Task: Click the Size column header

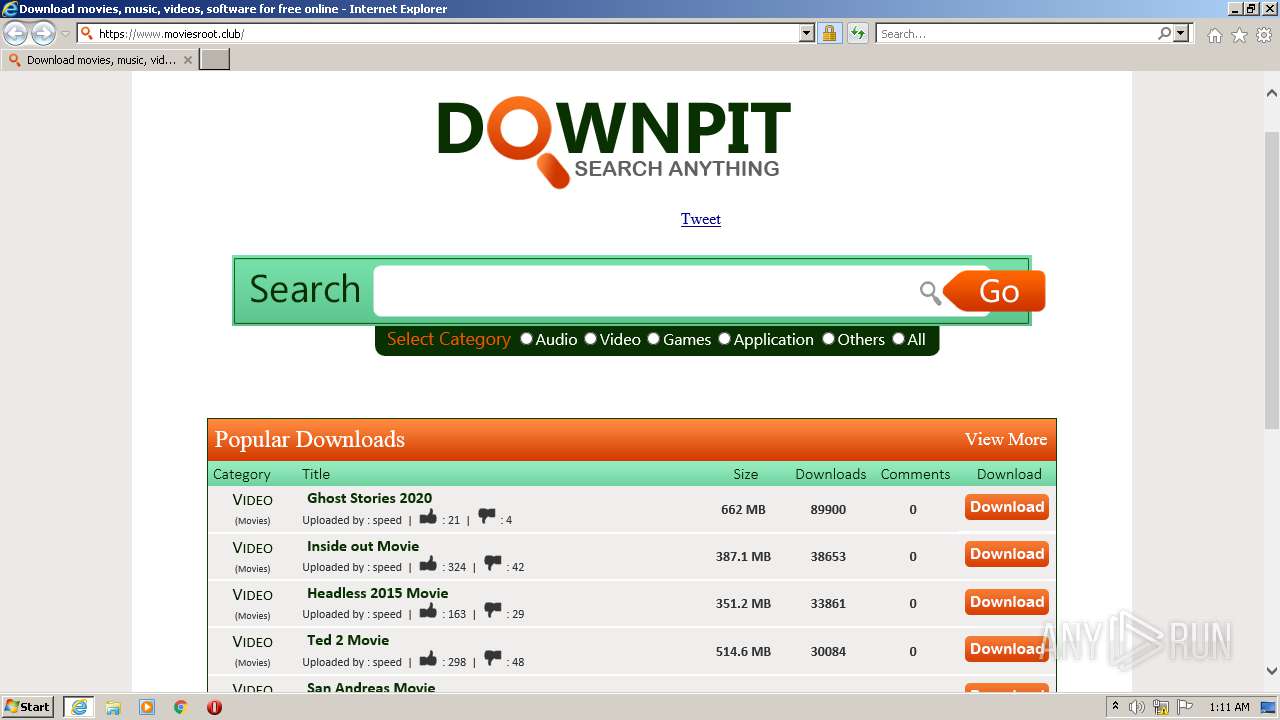Action: pyautogui.click(x=745, y=474)
